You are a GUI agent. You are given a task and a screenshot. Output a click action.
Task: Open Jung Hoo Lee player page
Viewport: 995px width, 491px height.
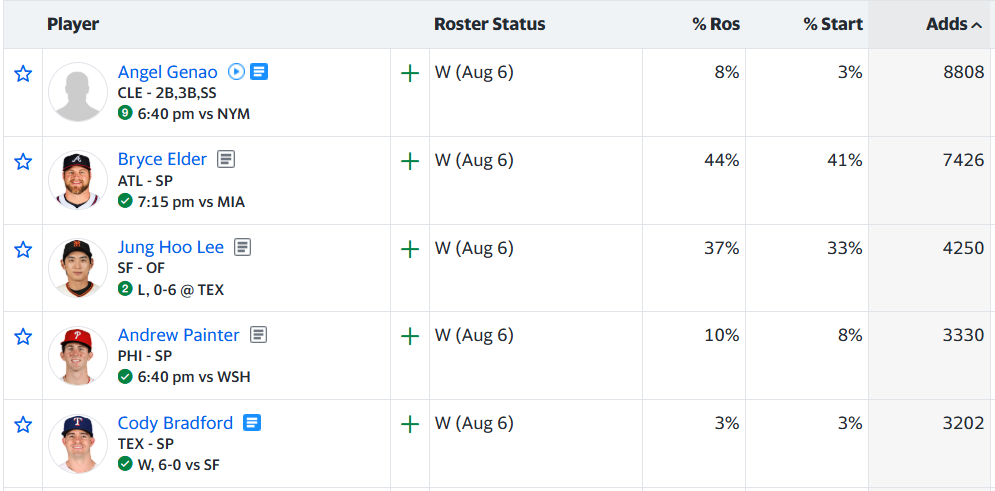tap(171, 247)
